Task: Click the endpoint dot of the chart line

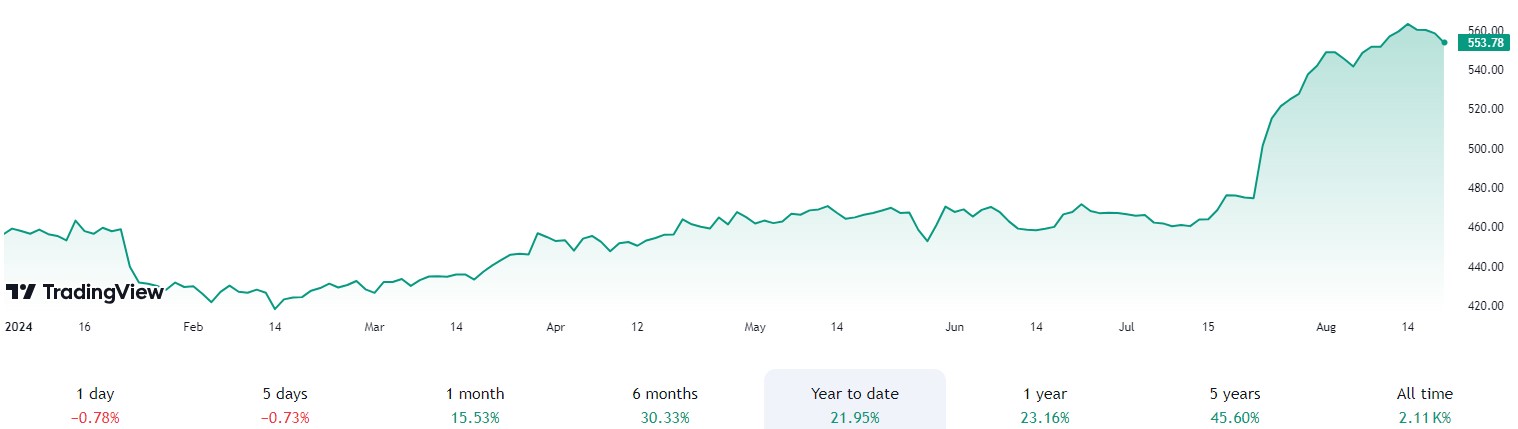Action: (1444, 42)
